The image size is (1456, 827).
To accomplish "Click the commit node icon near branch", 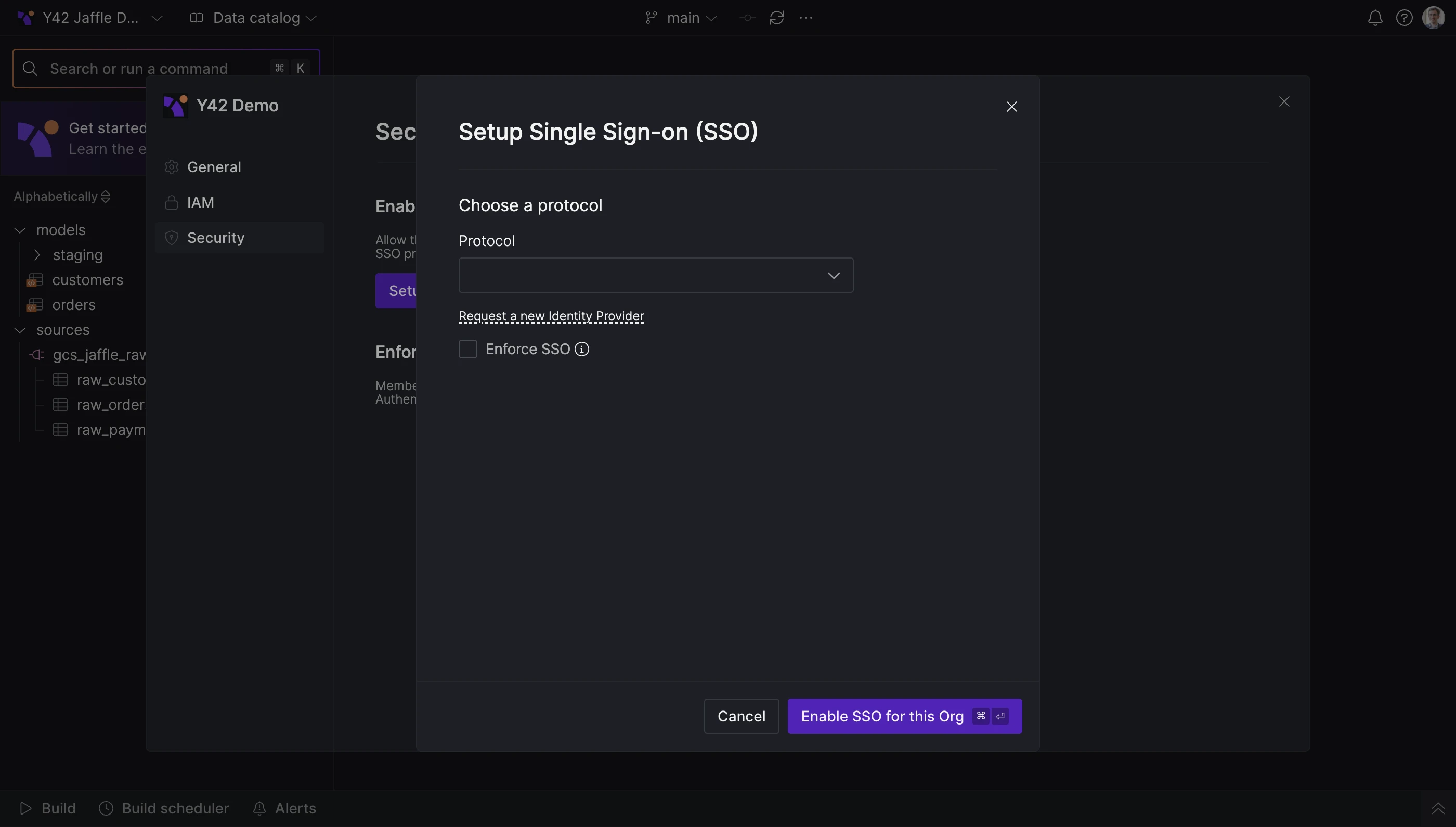I will click(x=747, y=18).
